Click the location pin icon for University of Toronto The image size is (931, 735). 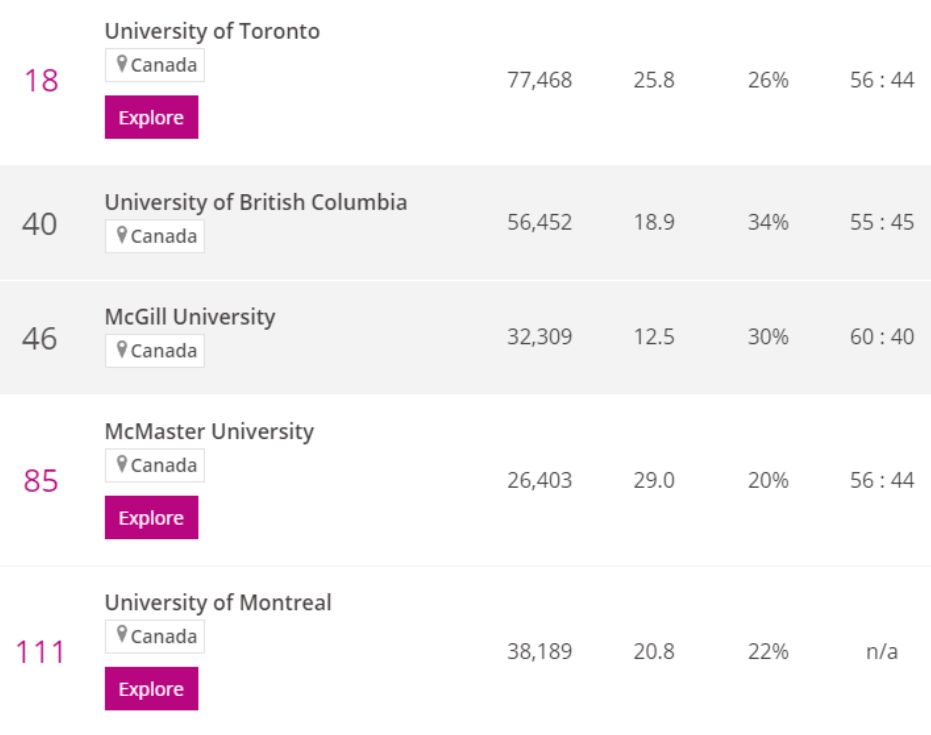[x=122, y=65]
